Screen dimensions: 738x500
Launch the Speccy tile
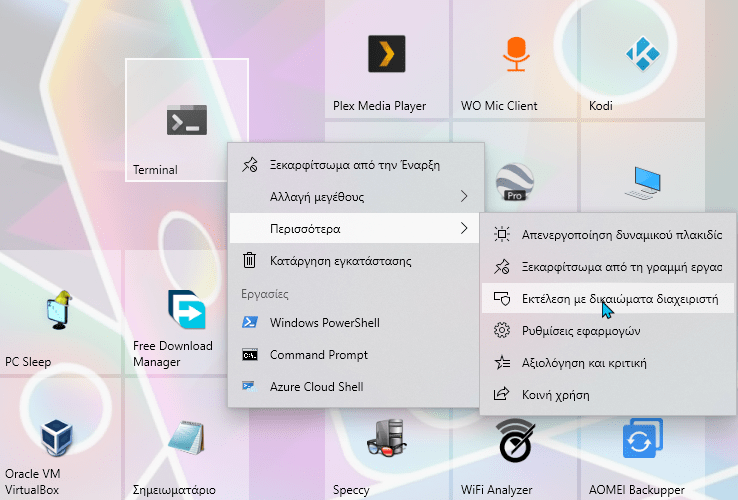[x=386, y=454]
